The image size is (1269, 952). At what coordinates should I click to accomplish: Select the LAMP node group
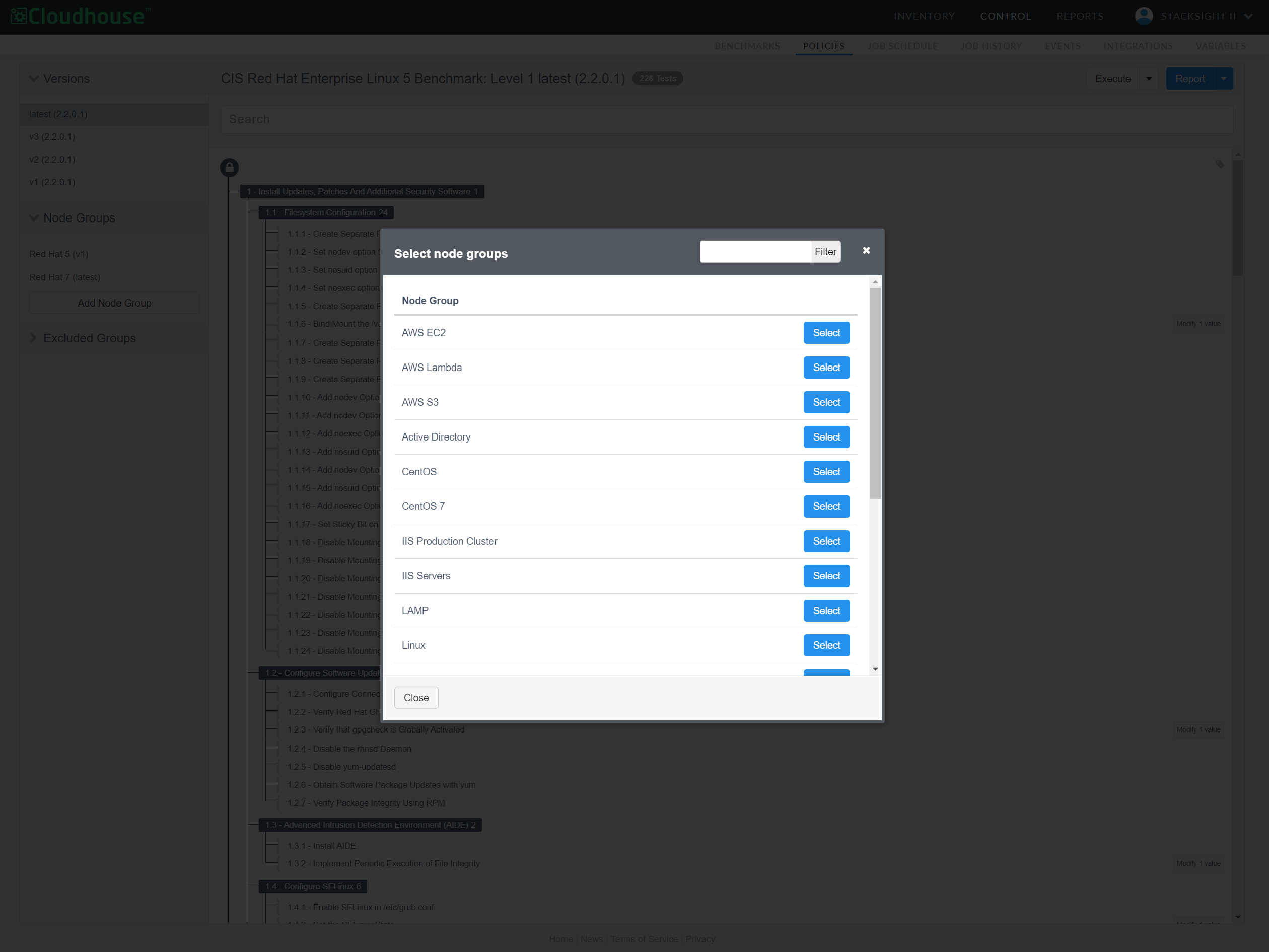826,611
